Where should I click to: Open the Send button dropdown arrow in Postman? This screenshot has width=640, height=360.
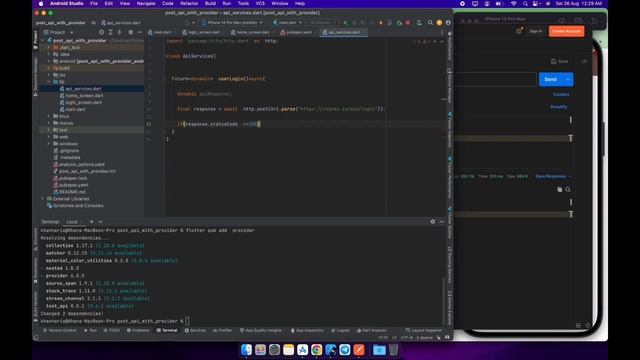568,80
